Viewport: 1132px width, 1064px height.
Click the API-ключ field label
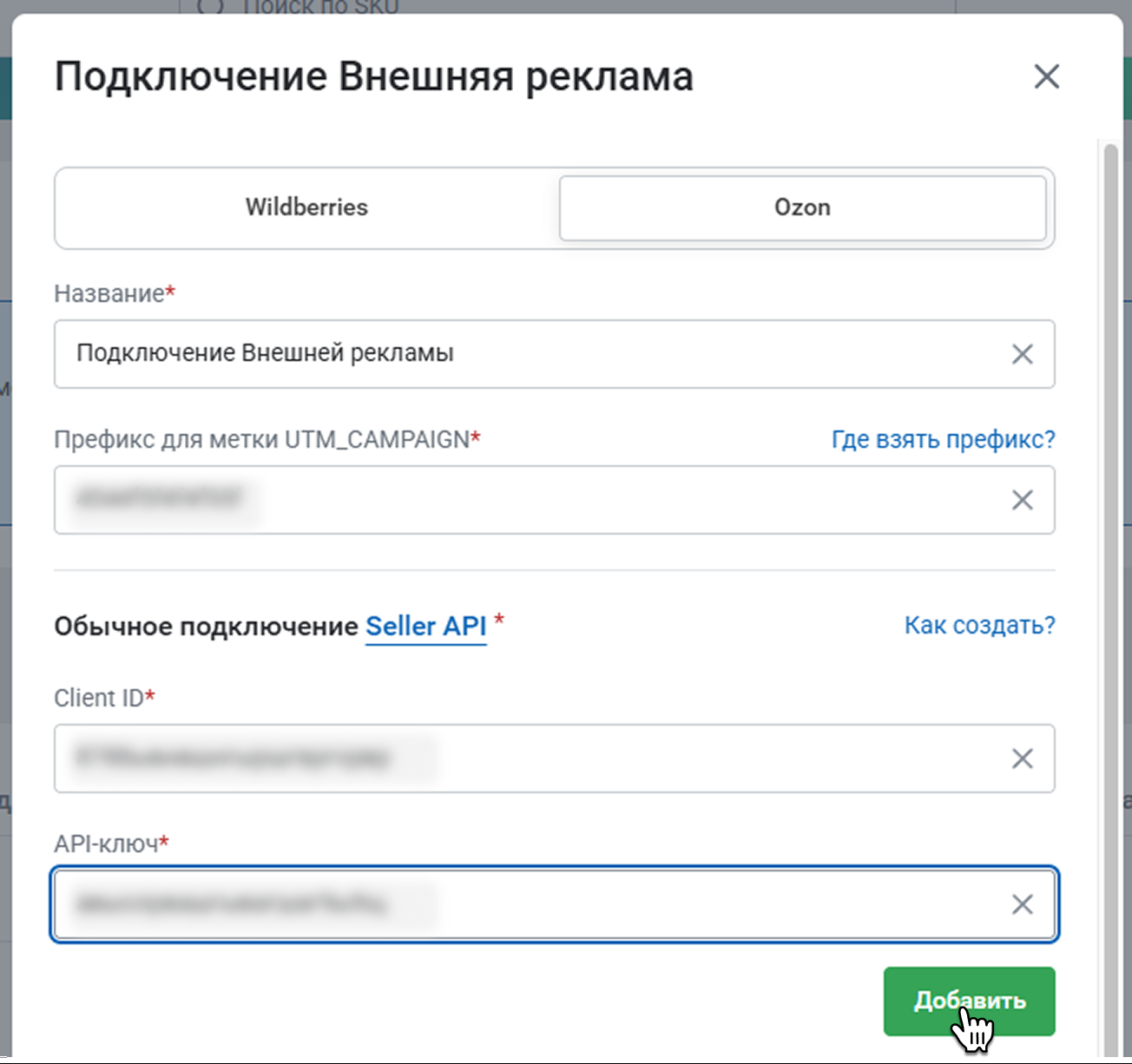pos(106,844)
